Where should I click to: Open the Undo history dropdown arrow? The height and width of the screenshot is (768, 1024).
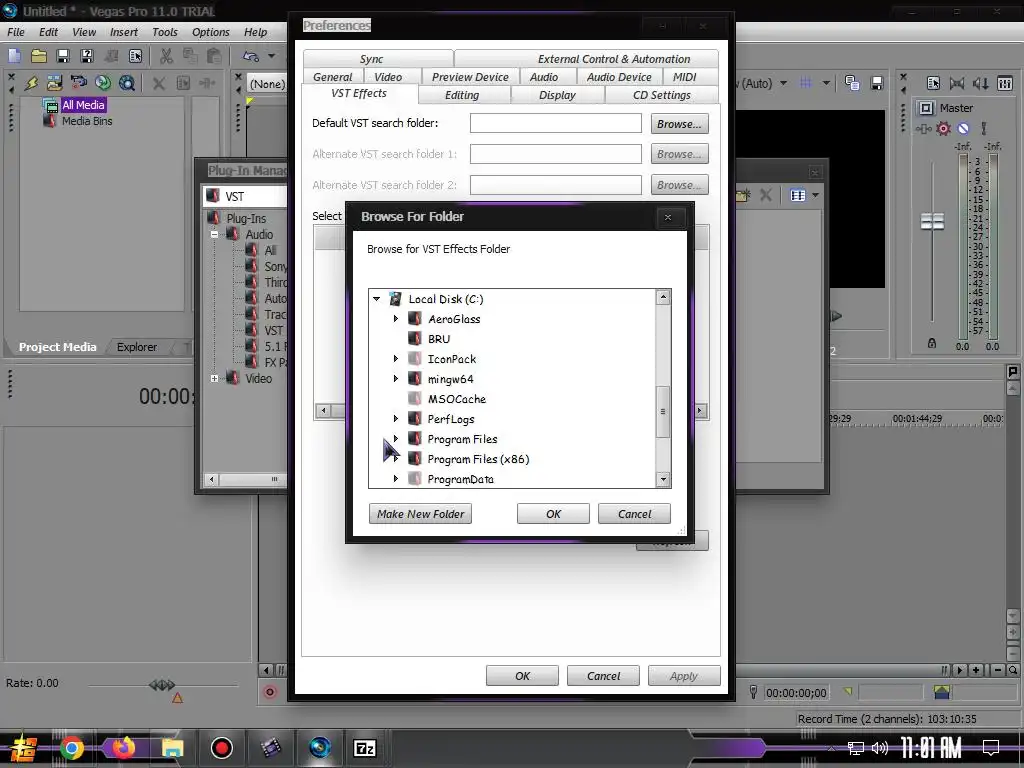click(x=272, y=56)
